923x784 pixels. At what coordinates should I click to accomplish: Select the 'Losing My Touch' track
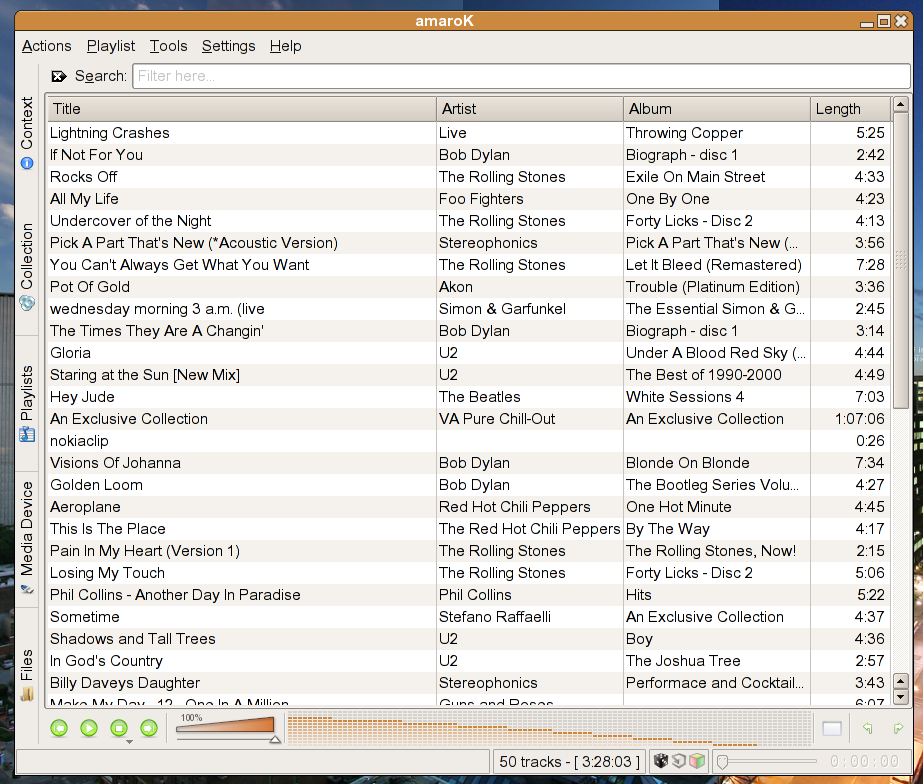click(469, 573)
